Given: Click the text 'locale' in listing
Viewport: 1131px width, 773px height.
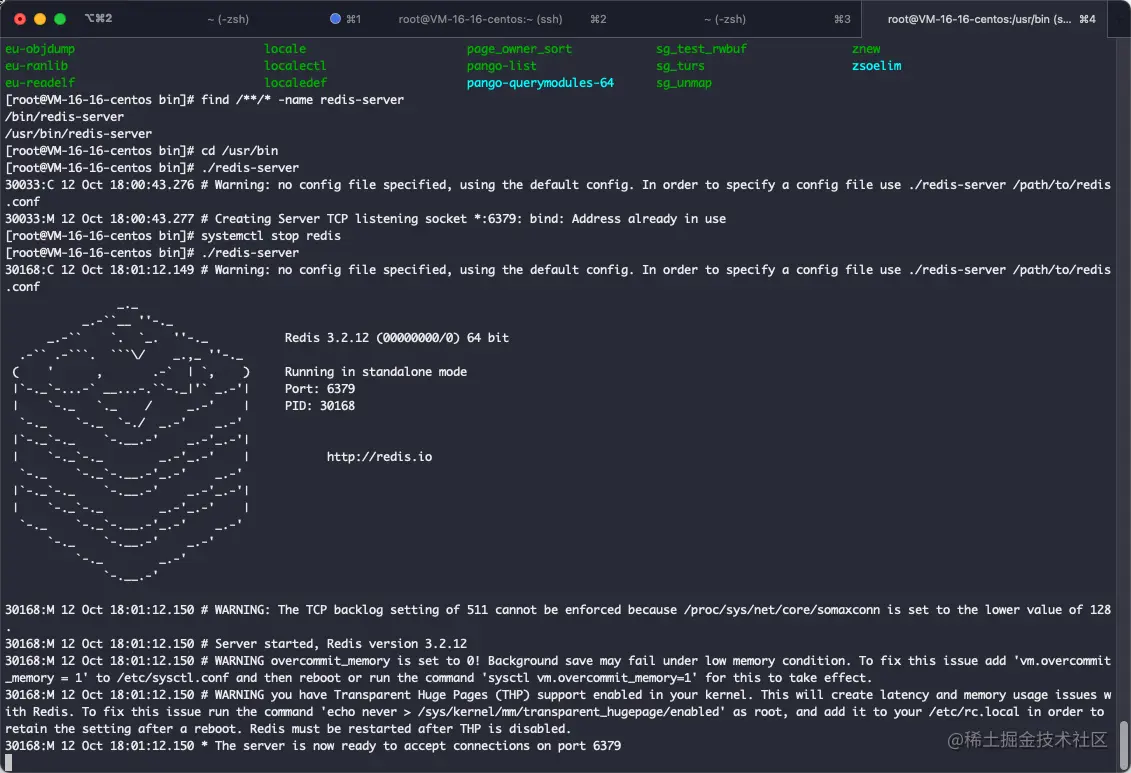Looking at the screenshot, I should (x=285, y=48).
